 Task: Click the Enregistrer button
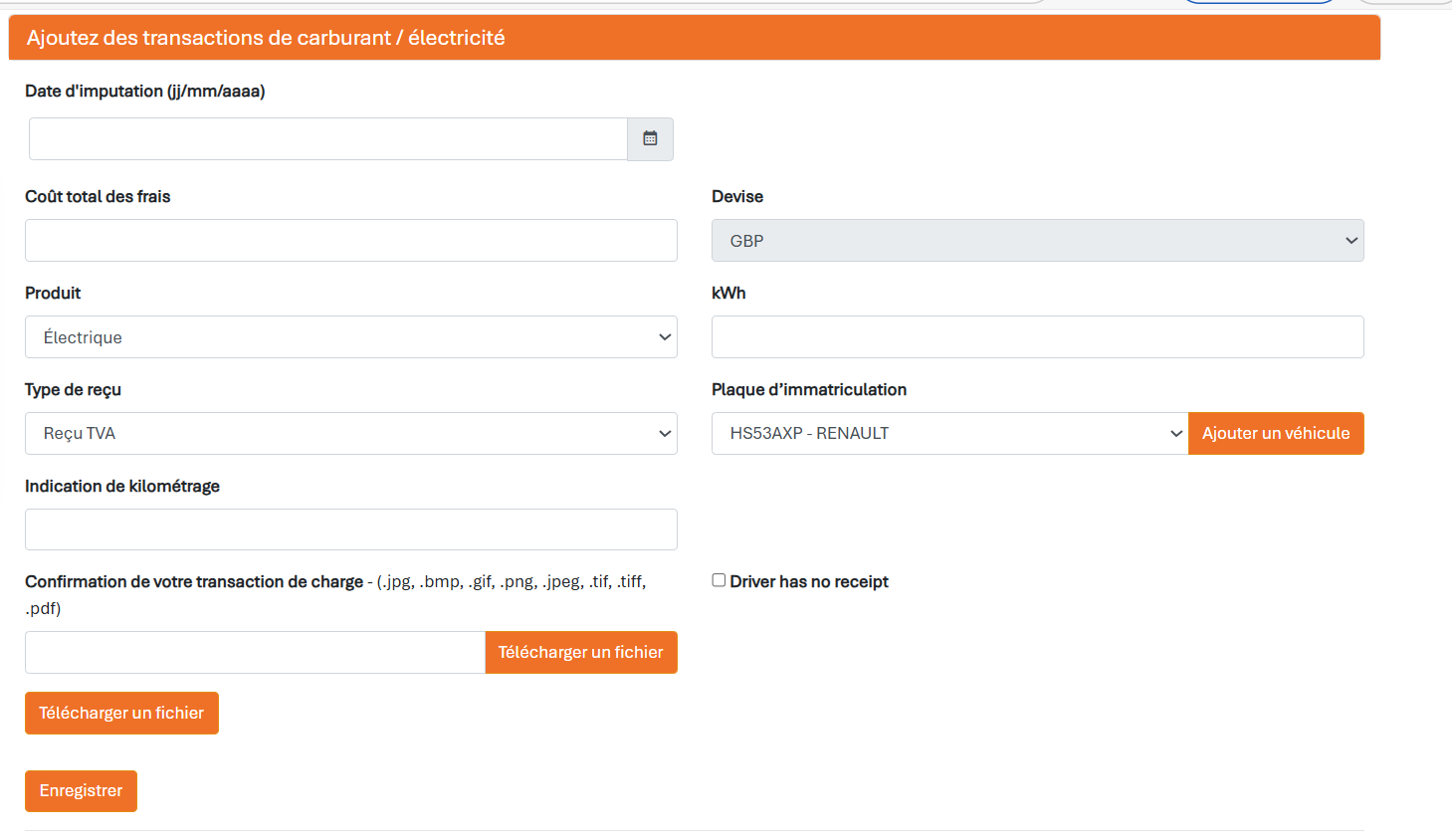coord(81,791)
